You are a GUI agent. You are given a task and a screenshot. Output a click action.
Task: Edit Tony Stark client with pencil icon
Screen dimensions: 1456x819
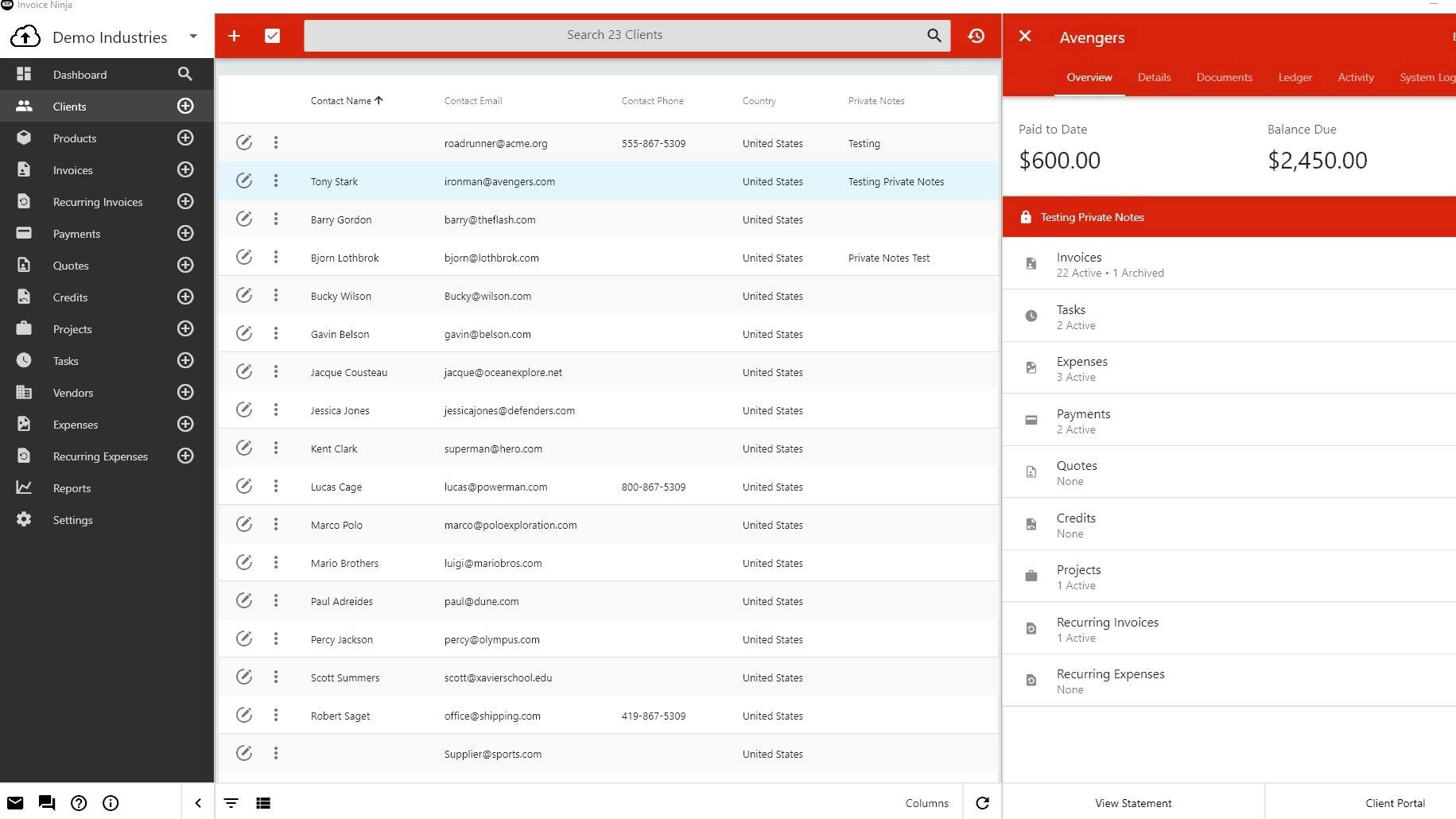244,181
